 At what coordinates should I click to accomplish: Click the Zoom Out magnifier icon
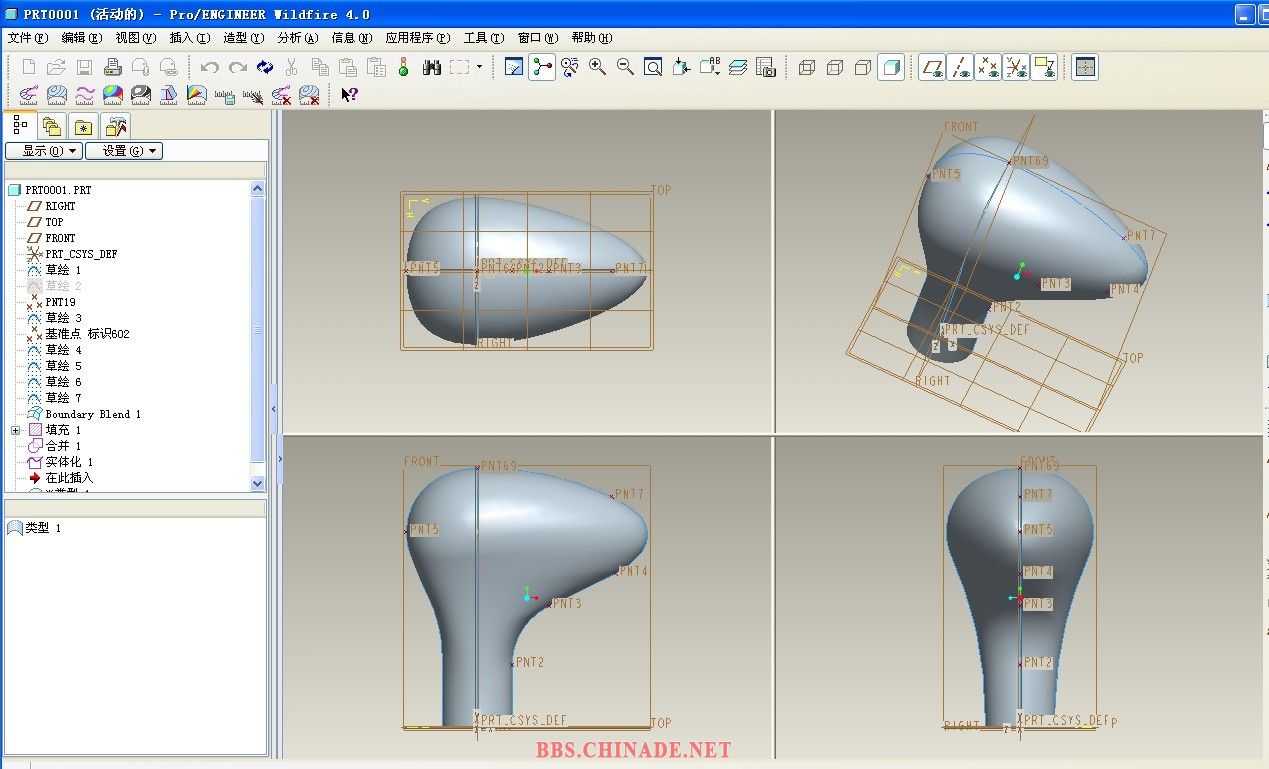coord(626,67)
